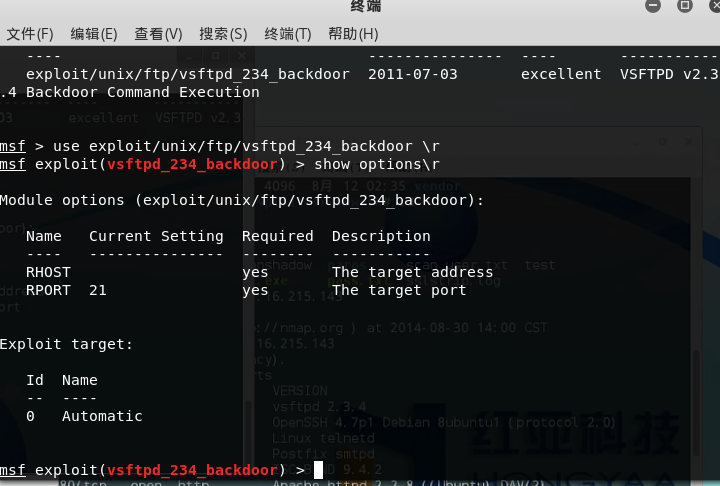Click the 'Automatic' target name
This screenshot has width=720, height=486.
(102, 416)
